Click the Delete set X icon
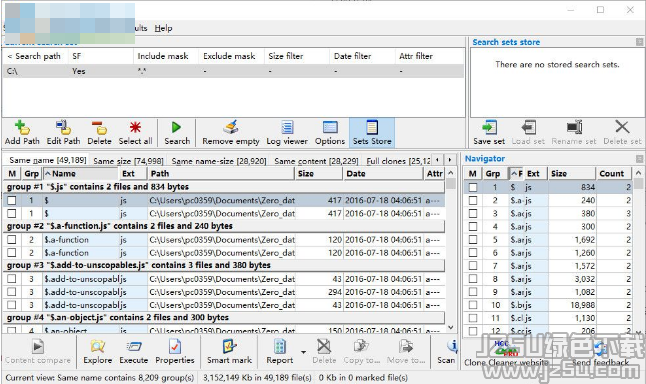The height and width of the screenshot is (384, 646). [622, 127]
